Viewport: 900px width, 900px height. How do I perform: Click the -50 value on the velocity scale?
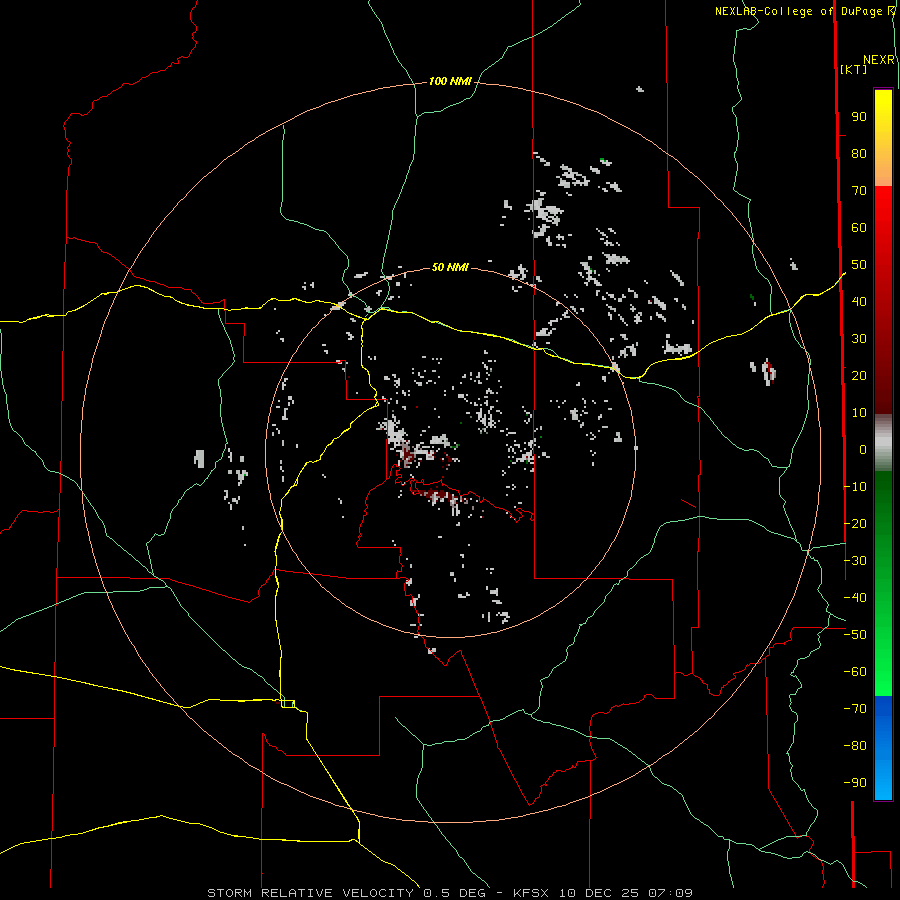point(855,635)
